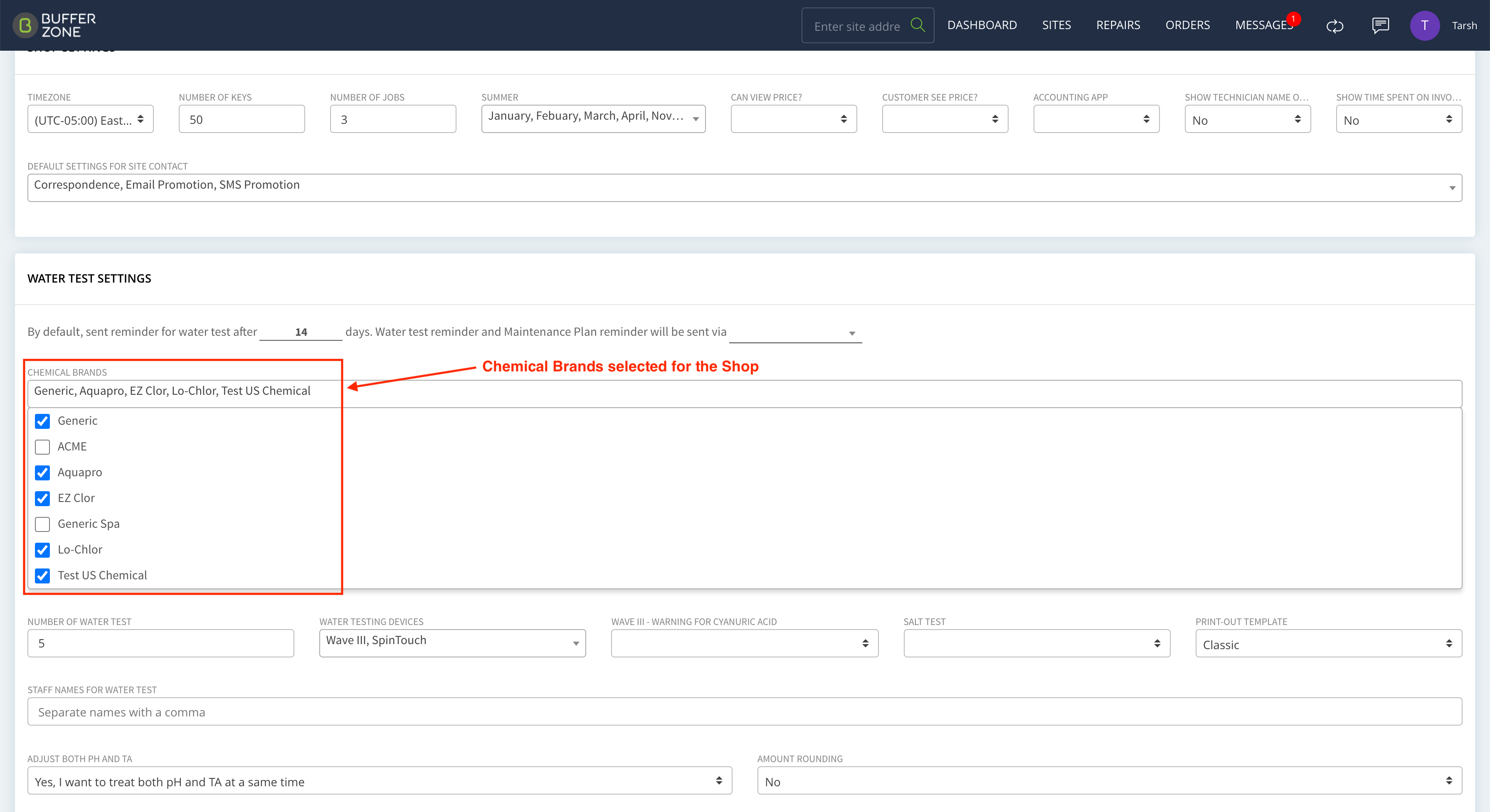Screen dimensions: 1490x812
Task: Click the sync refresh icon in header
Action: pos(1335,26)
